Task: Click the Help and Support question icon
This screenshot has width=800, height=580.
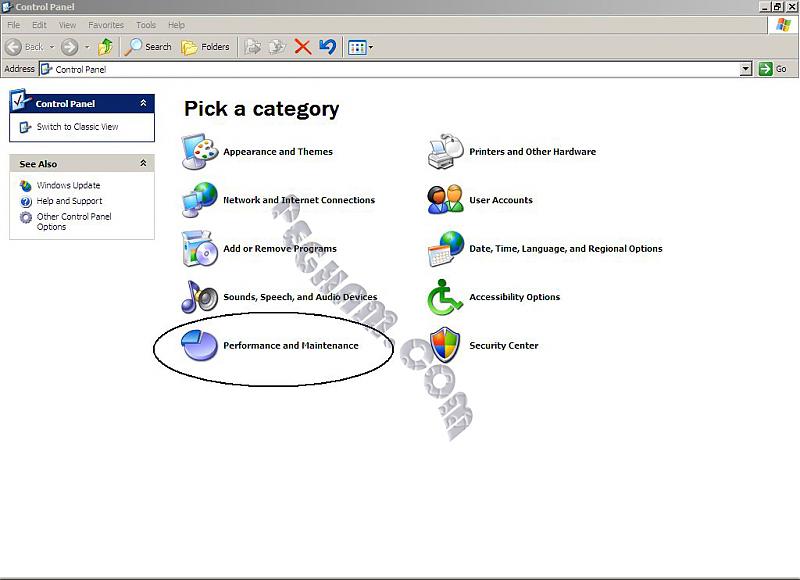Action: pos(26,201)
